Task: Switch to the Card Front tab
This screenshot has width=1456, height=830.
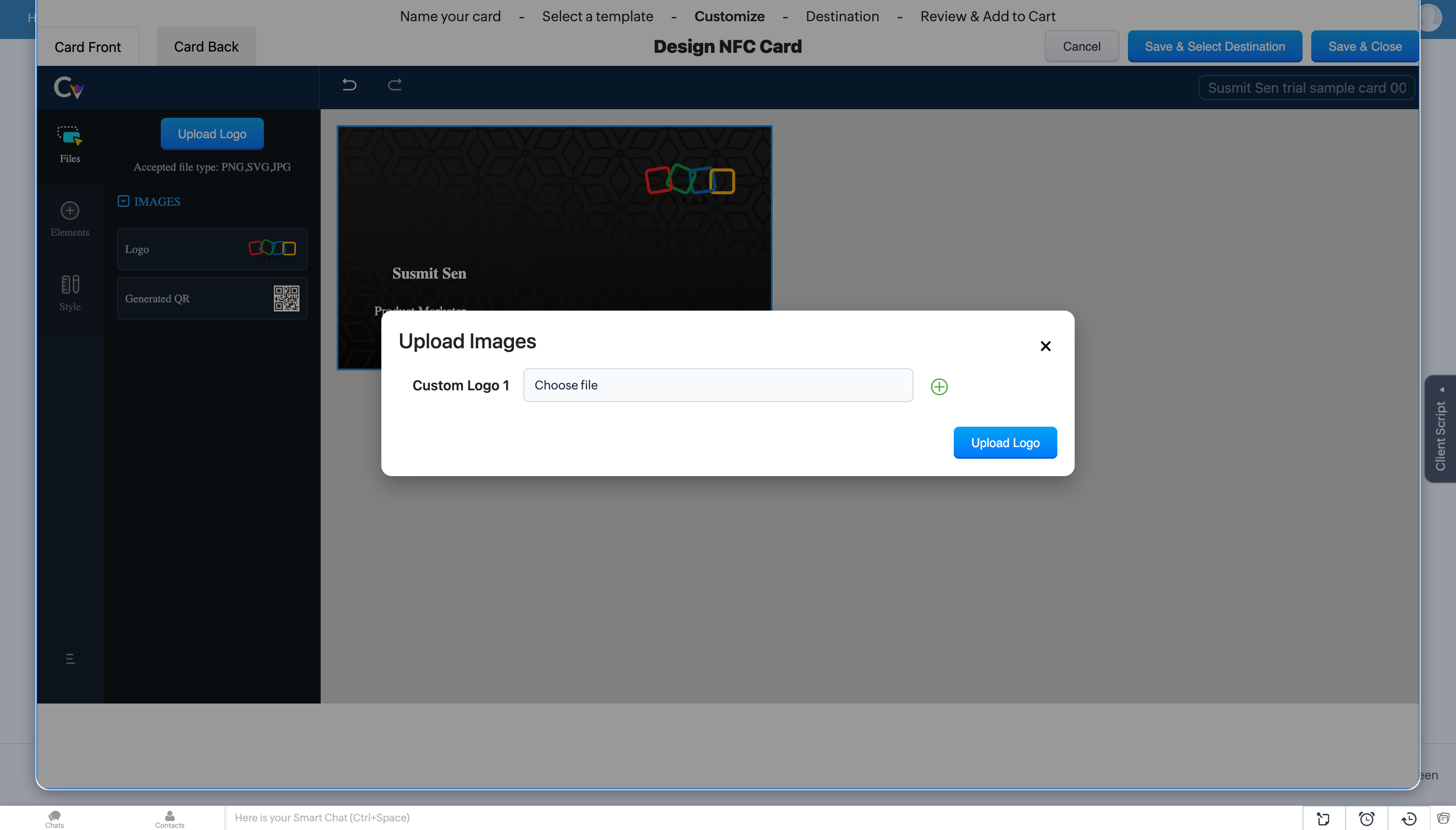Action: click(87, 47)
